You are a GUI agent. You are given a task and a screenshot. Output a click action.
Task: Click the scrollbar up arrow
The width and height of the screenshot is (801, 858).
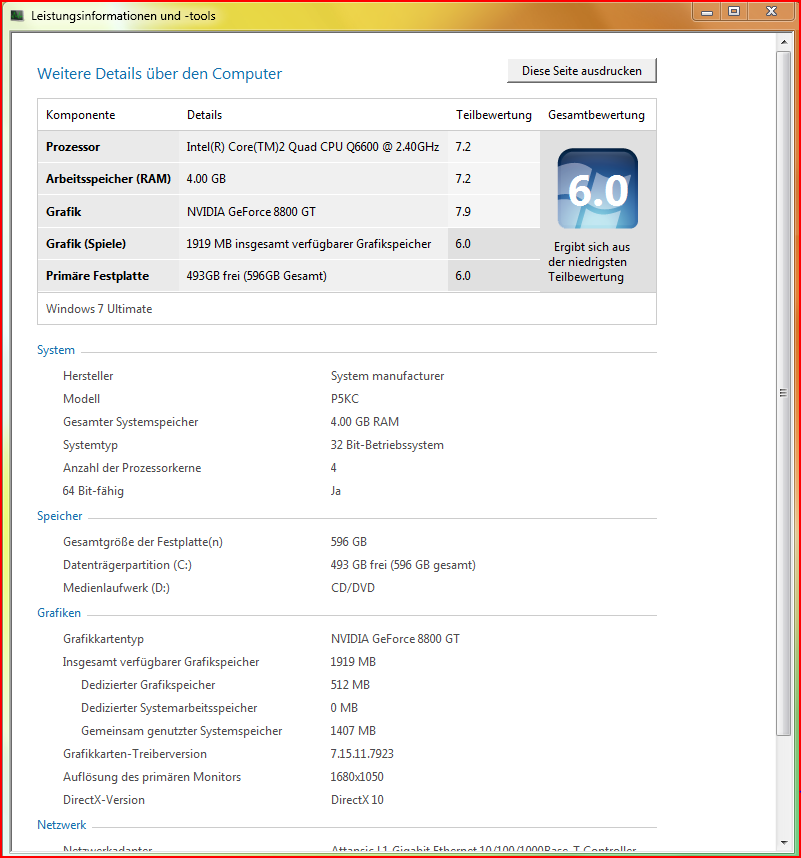coord(783,42)
